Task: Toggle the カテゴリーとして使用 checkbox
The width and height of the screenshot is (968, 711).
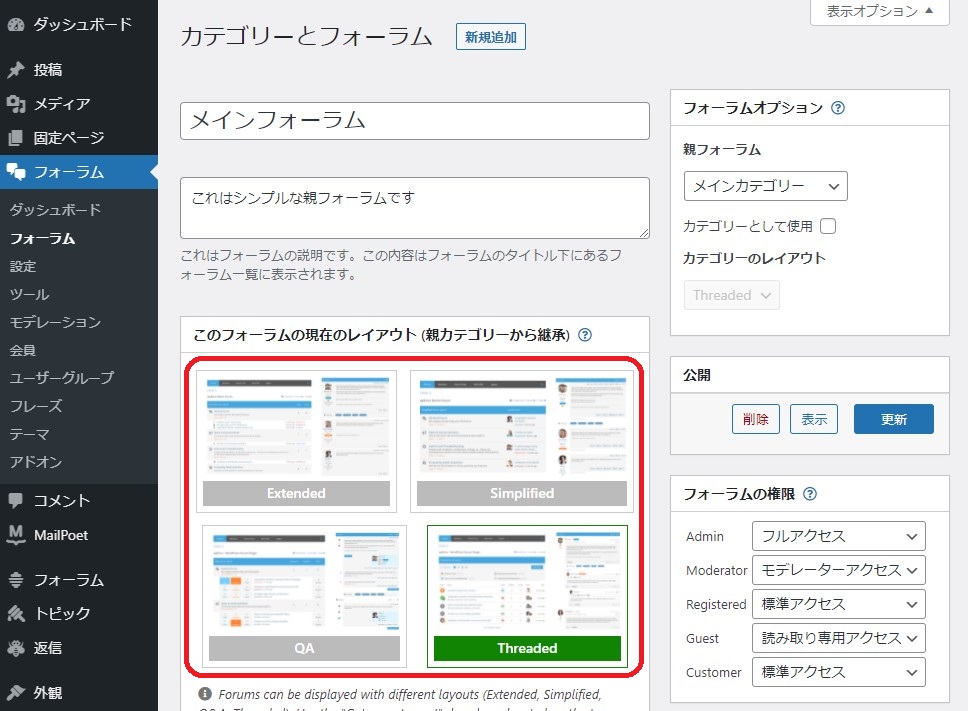Action: point(828,226)
